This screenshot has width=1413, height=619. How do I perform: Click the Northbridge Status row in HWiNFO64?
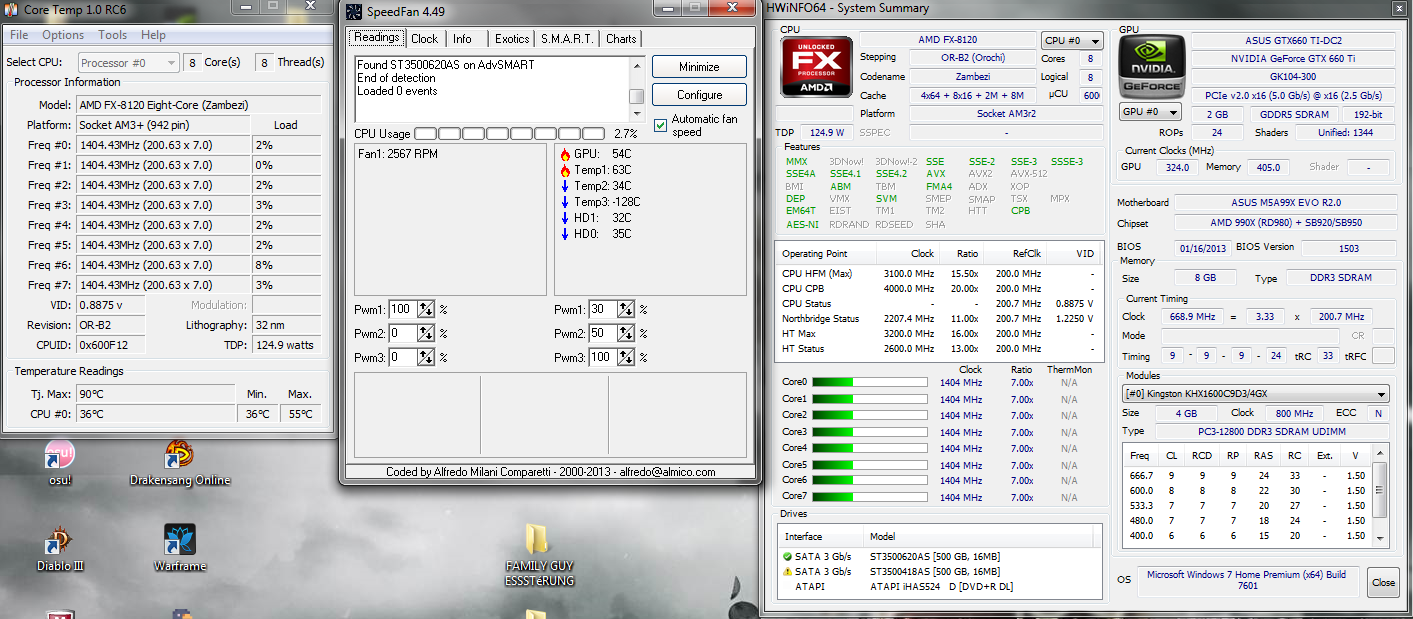pos(939,319)
